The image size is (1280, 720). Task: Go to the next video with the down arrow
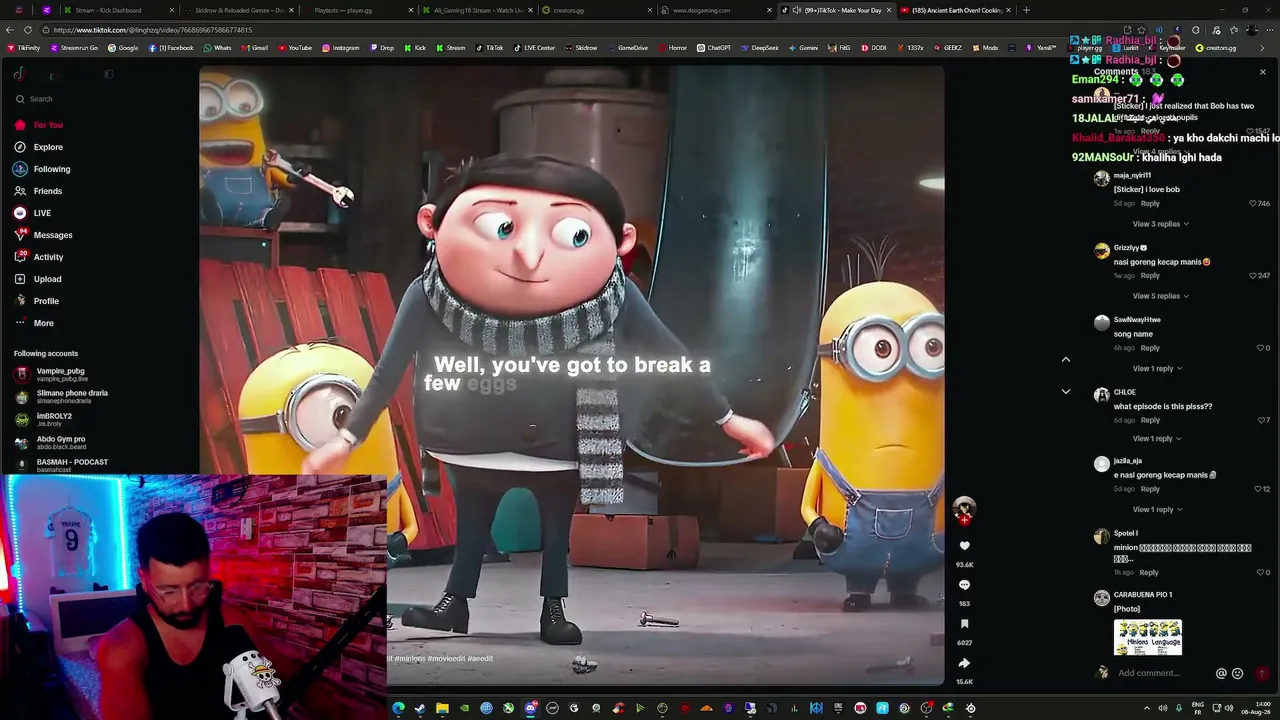[1066, 392]
